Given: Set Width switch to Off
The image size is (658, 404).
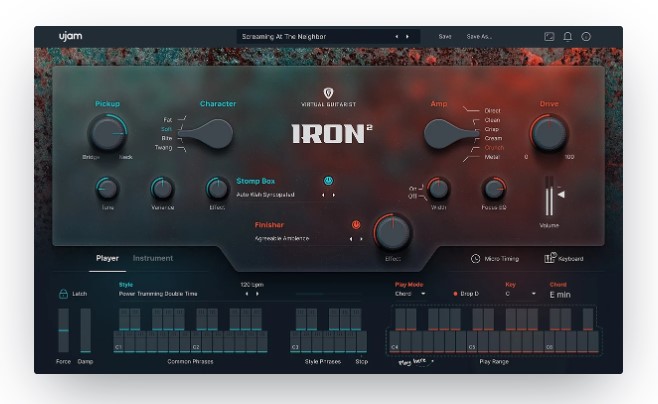Looking at the screenshot, I should (413, 196).
